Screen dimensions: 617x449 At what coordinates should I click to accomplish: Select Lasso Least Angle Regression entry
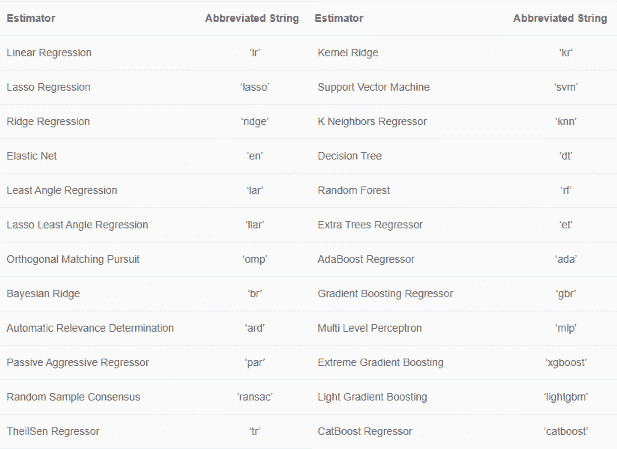(77, 225)
